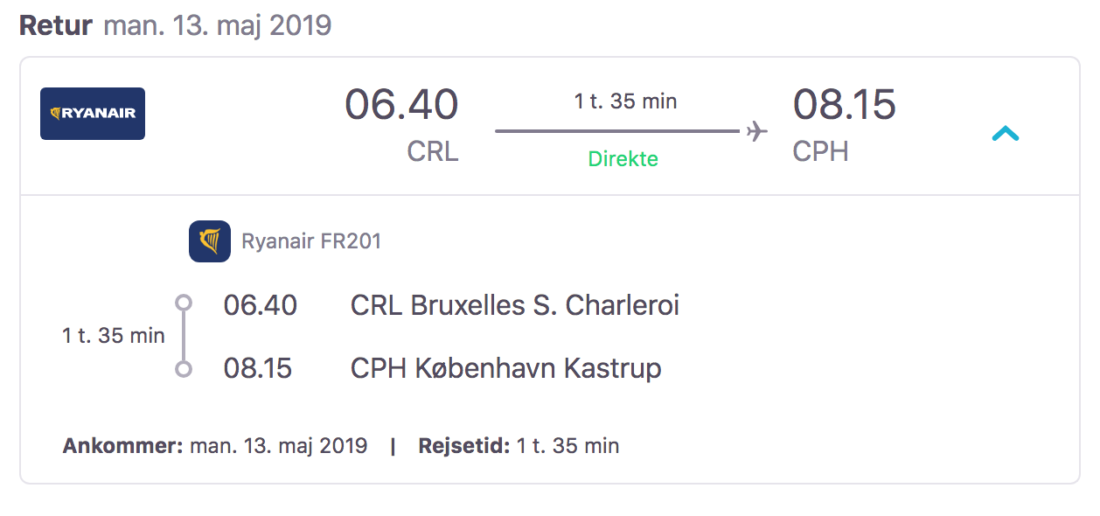Select the Ryanair FR201 flight number text

[x=311, y=241]
